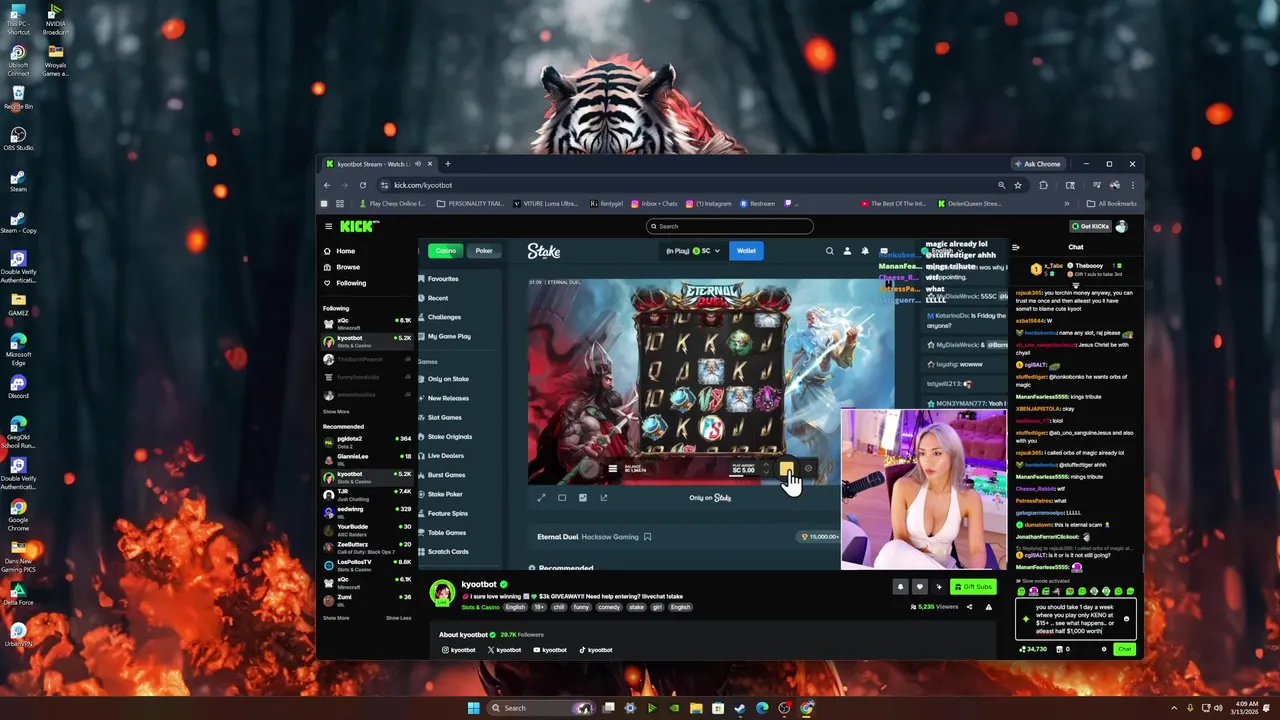Open the All Bookmarks folder

pos(1113,204)
